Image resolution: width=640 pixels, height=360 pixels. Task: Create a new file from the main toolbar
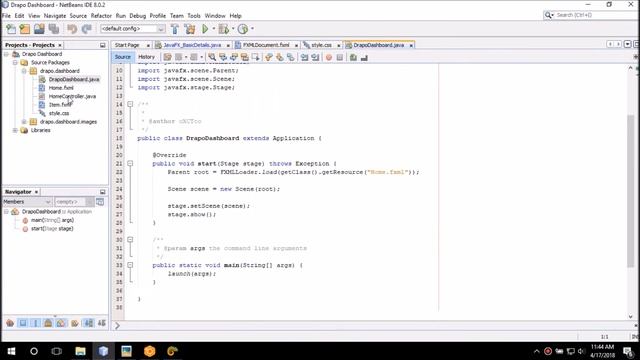coord(11,29)
